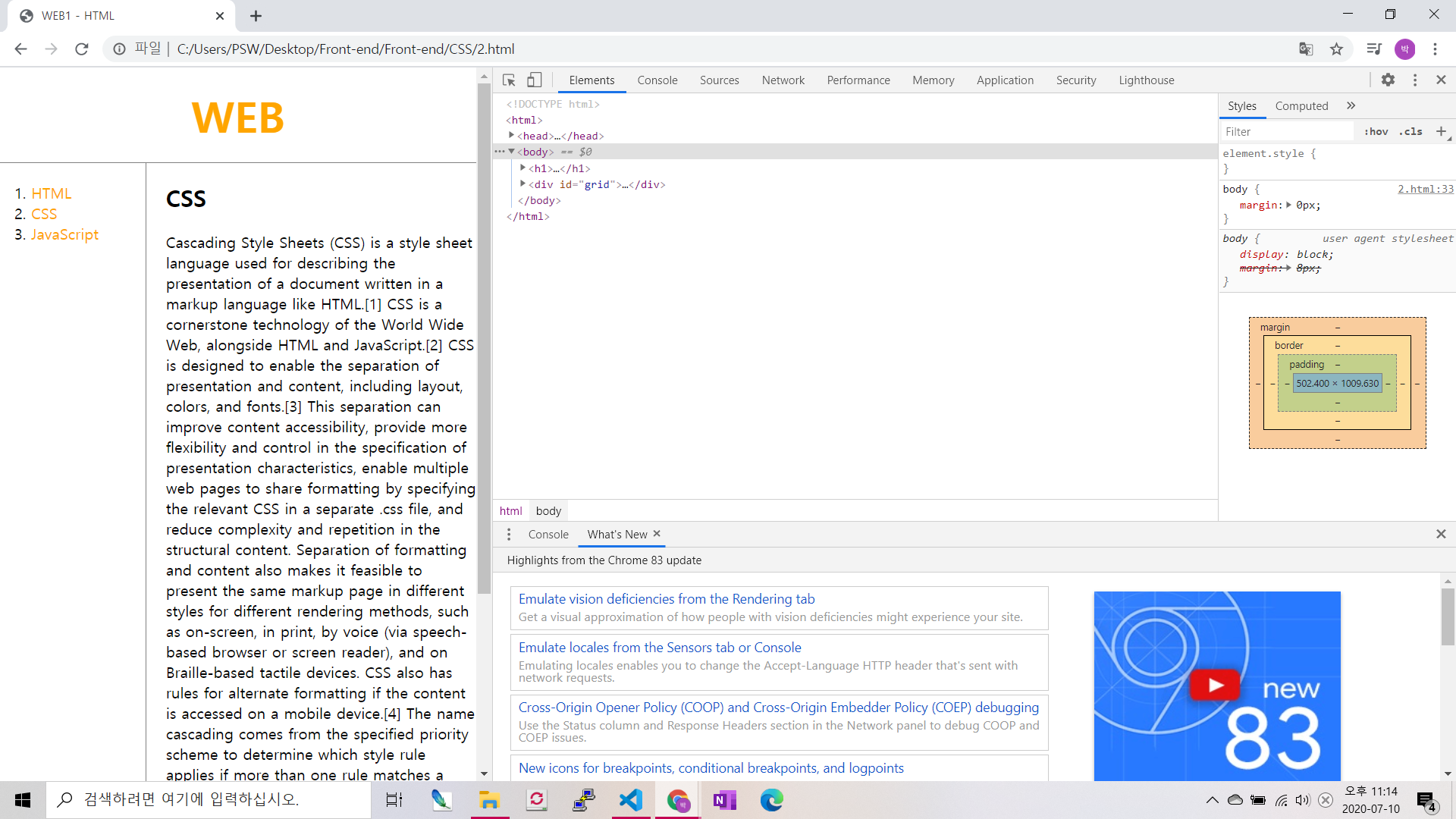1456x819 pixels.
Task: Click the JavaScript link in page list
Action: coord(64,234)
